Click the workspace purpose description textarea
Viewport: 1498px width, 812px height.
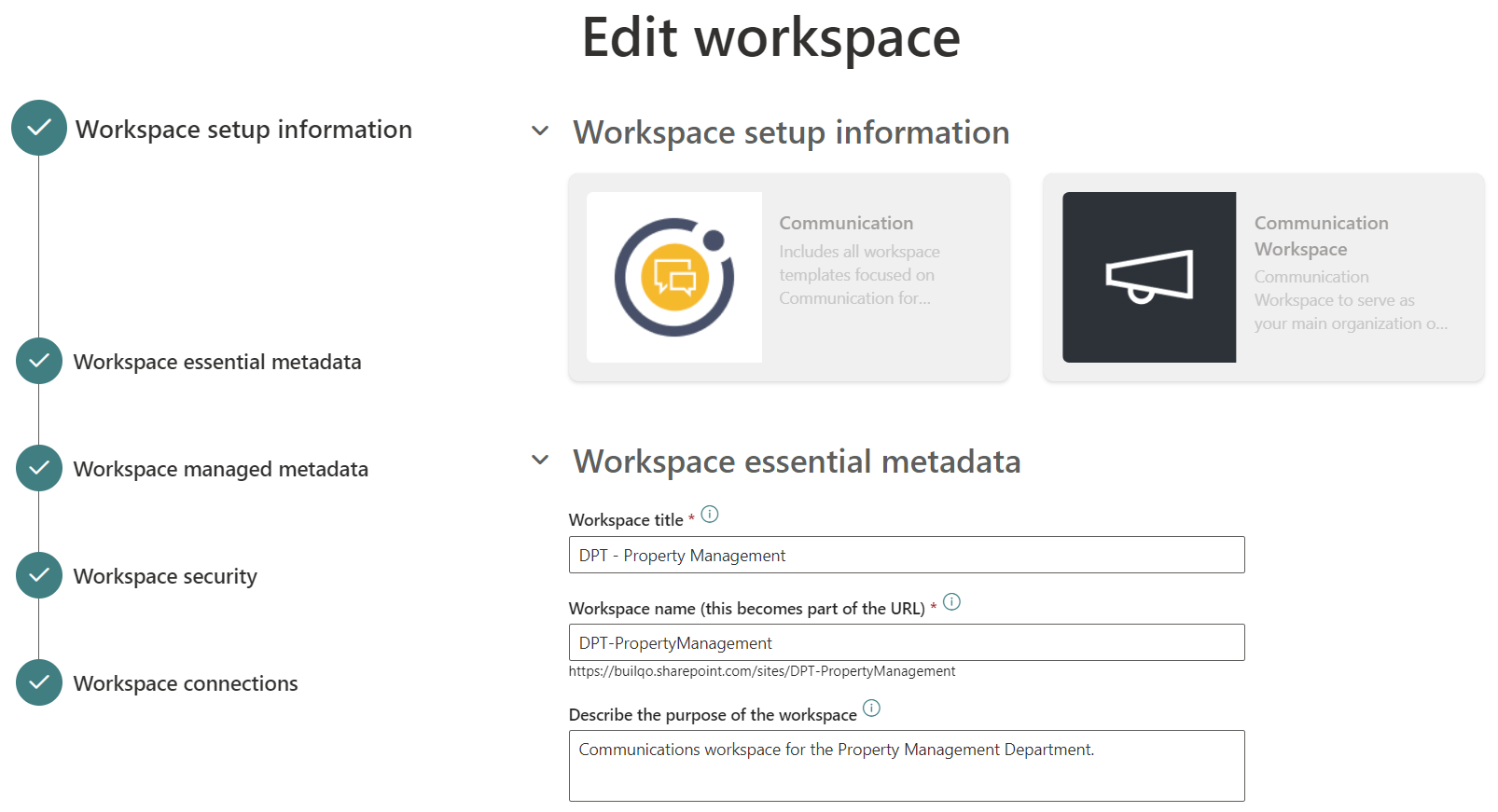pyautogui.click(x=907, y=765)
